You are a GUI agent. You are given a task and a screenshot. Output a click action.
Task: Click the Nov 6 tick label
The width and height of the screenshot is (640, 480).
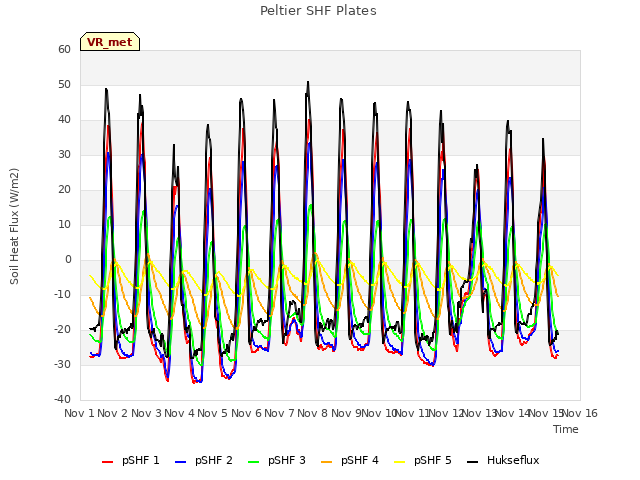[x=246, y=413]
